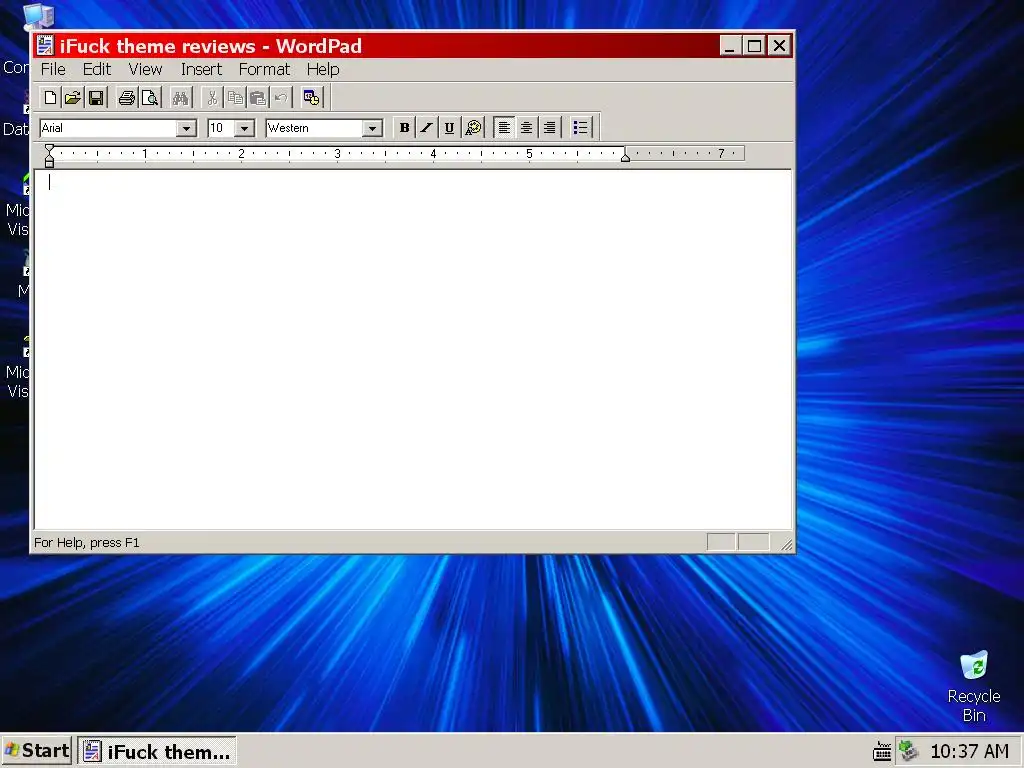This screenshot has height=768, width=1024.
Task: Insert Date/Time with the toolbar icon
Action: pyautogui.click(x=312, y=98)
